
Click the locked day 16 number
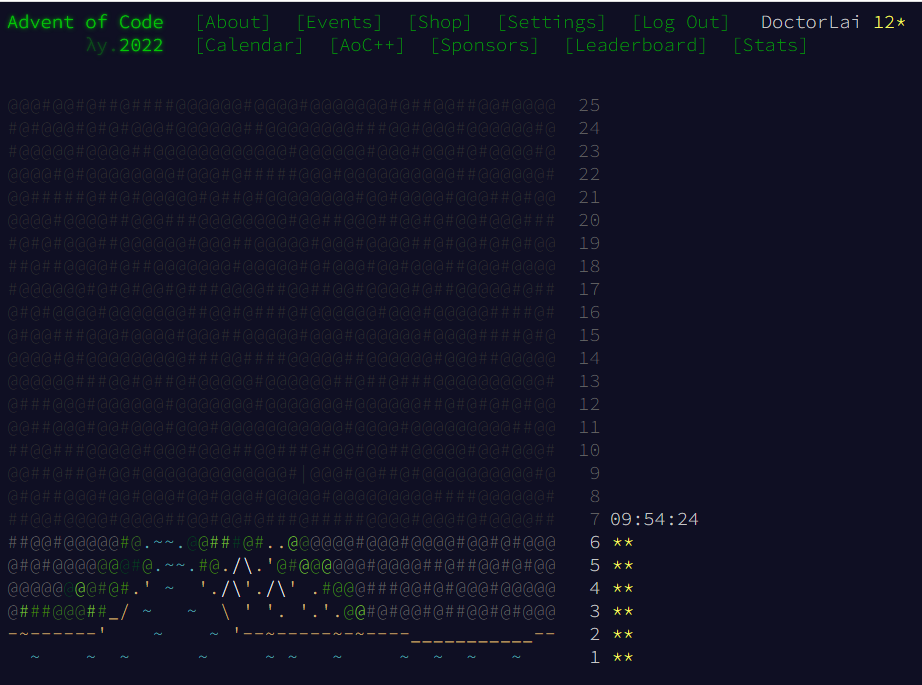pos(589,312)
